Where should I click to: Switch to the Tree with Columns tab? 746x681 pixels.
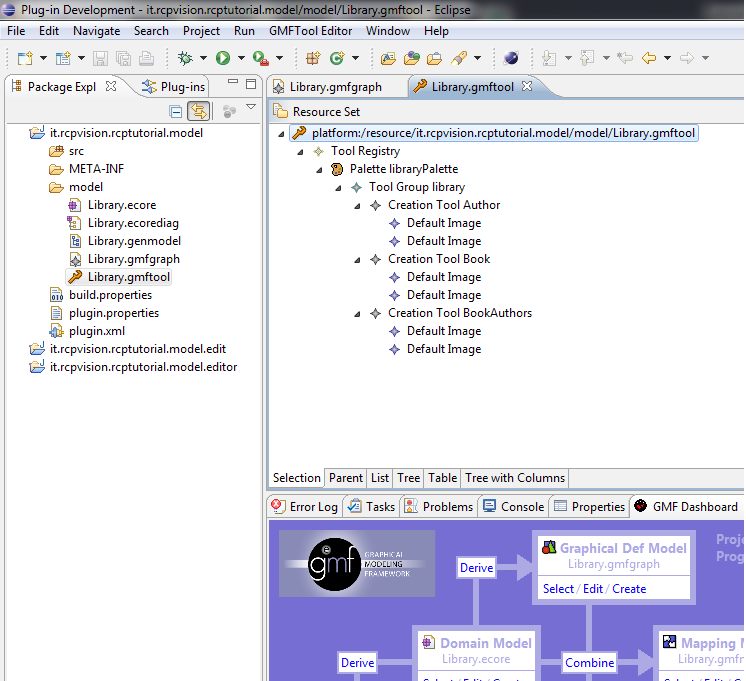515,478
